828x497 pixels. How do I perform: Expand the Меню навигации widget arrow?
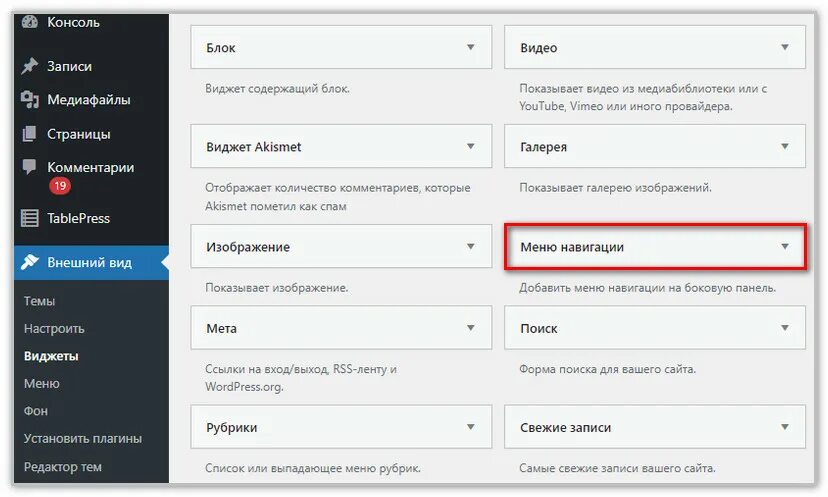coord(785,246)
